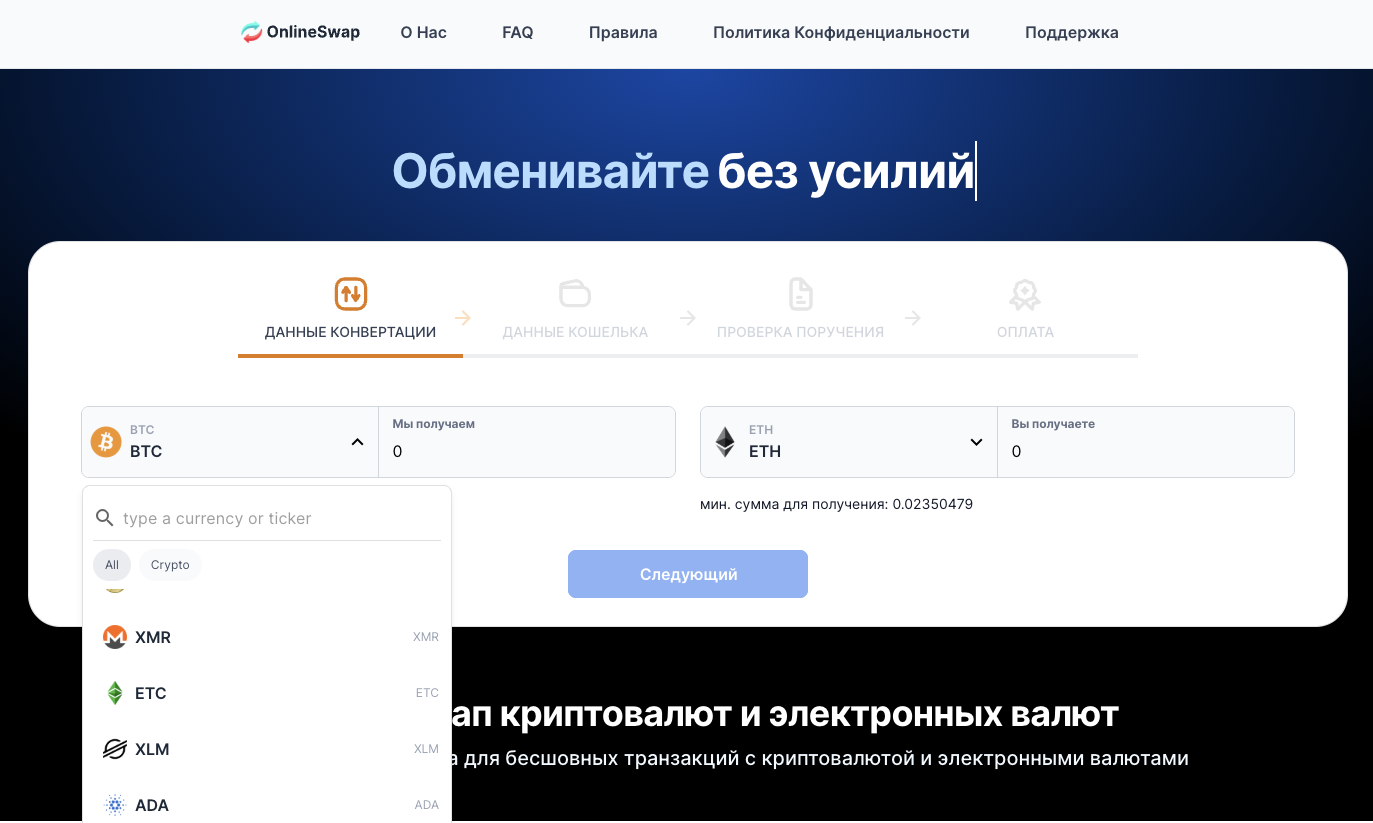This screenshot has width=1373, height=823.
Task: Open the FAQ menu item
Action: 517,32
